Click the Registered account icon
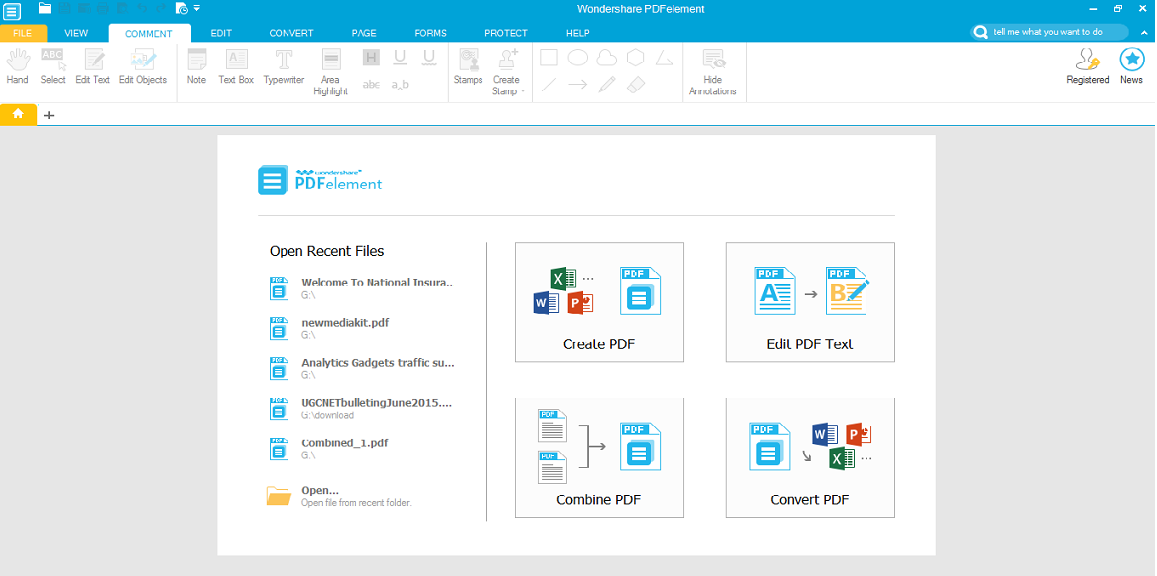The width and height of the screenshot is (1157, 576). (x=1088, y=67)
